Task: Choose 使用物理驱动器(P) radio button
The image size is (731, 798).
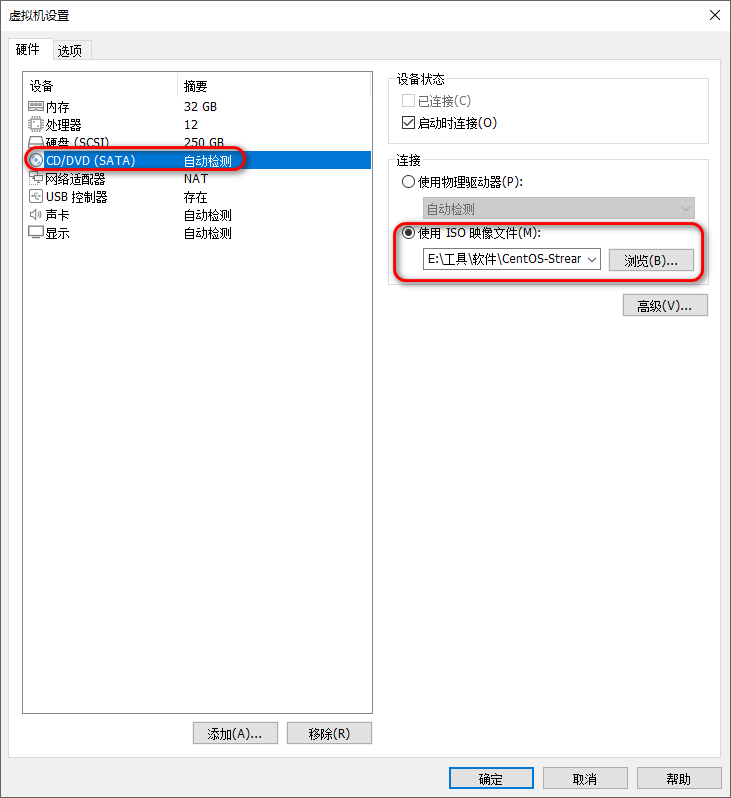Action: point(408,182)
